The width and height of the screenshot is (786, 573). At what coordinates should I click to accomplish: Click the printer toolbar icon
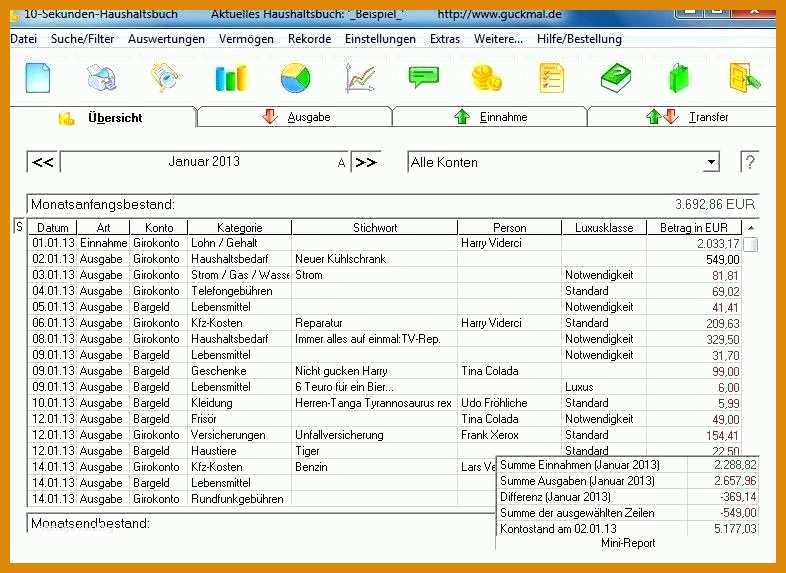point(102,78)
